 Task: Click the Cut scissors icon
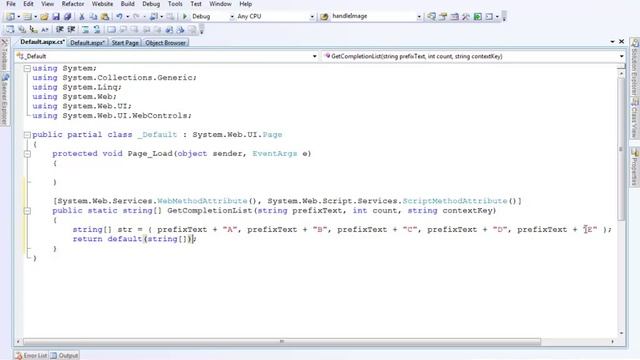(x=82, y=17)
